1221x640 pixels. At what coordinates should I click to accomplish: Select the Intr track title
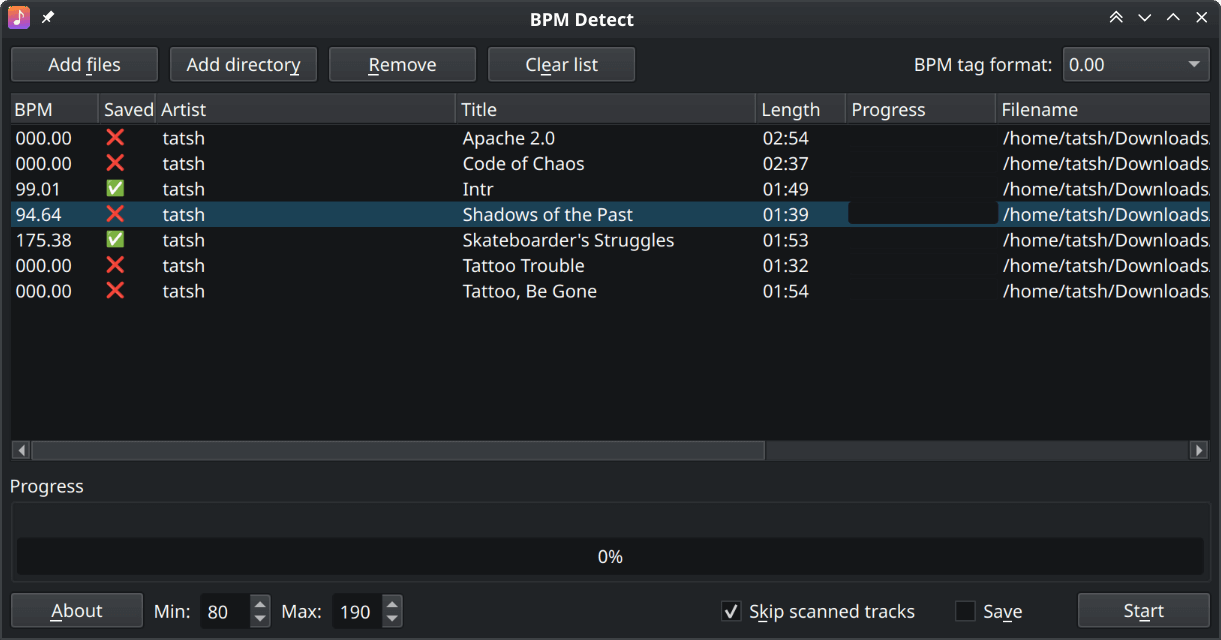478,189
